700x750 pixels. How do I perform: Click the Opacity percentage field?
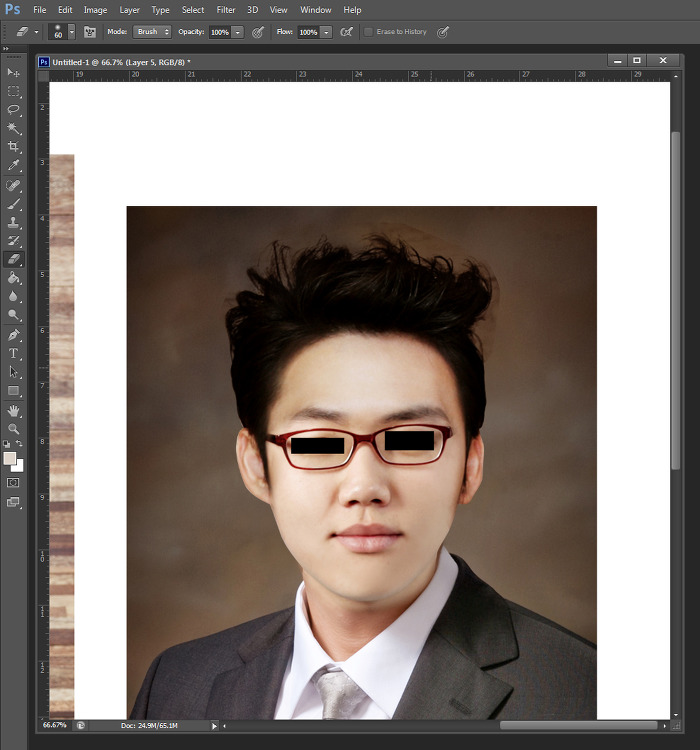[220, 32]
